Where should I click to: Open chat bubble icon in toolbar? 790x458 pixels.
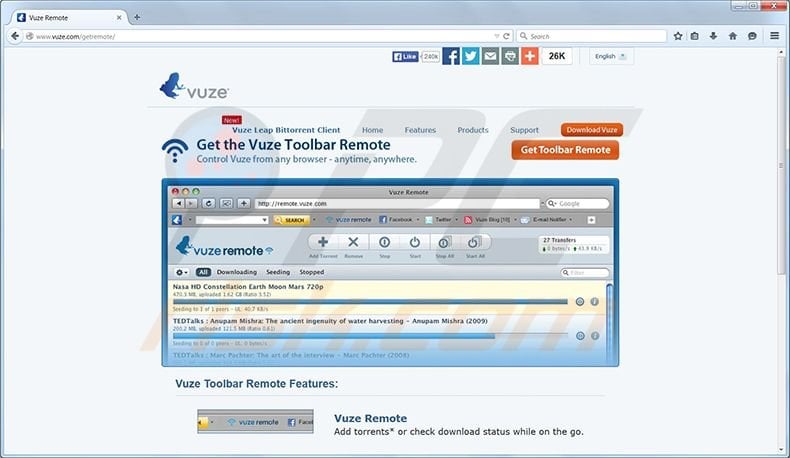coord(752,36)
